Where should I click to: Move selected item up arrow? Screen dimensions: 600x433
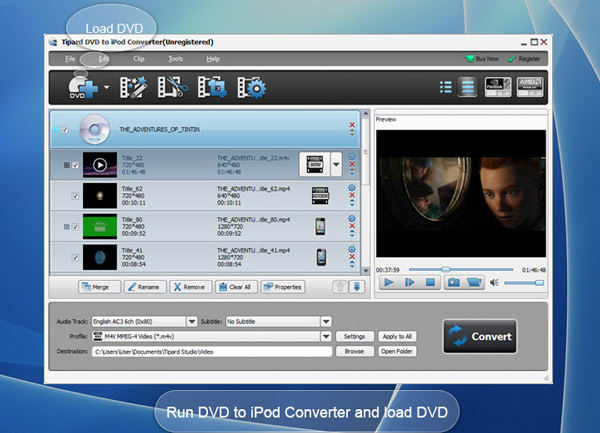340,287
